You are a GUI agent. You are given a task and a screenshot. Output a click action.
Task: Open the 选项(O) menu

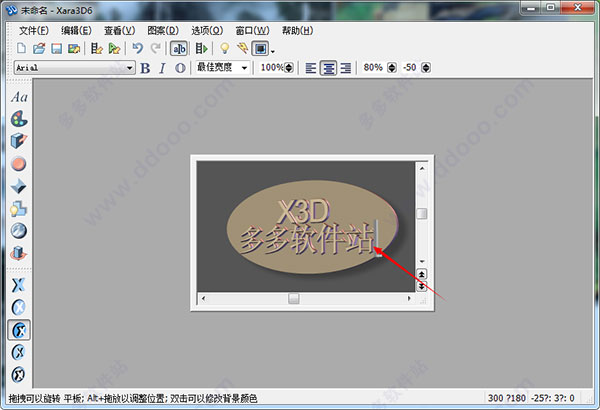click(207, 31)
